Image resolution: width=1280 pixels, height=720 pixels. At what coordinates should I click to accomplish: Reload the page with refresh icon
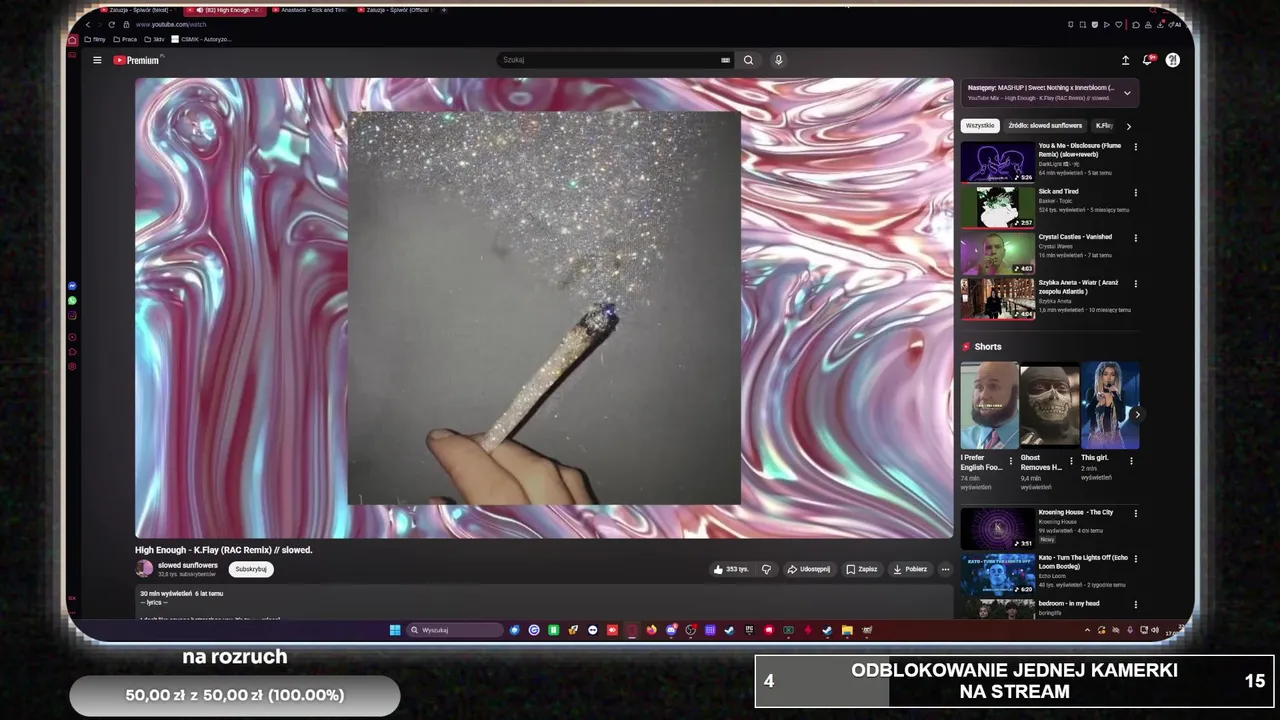[111, 24]
